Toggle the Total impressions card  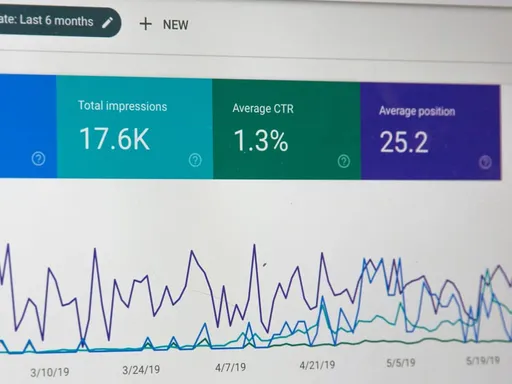134,128
